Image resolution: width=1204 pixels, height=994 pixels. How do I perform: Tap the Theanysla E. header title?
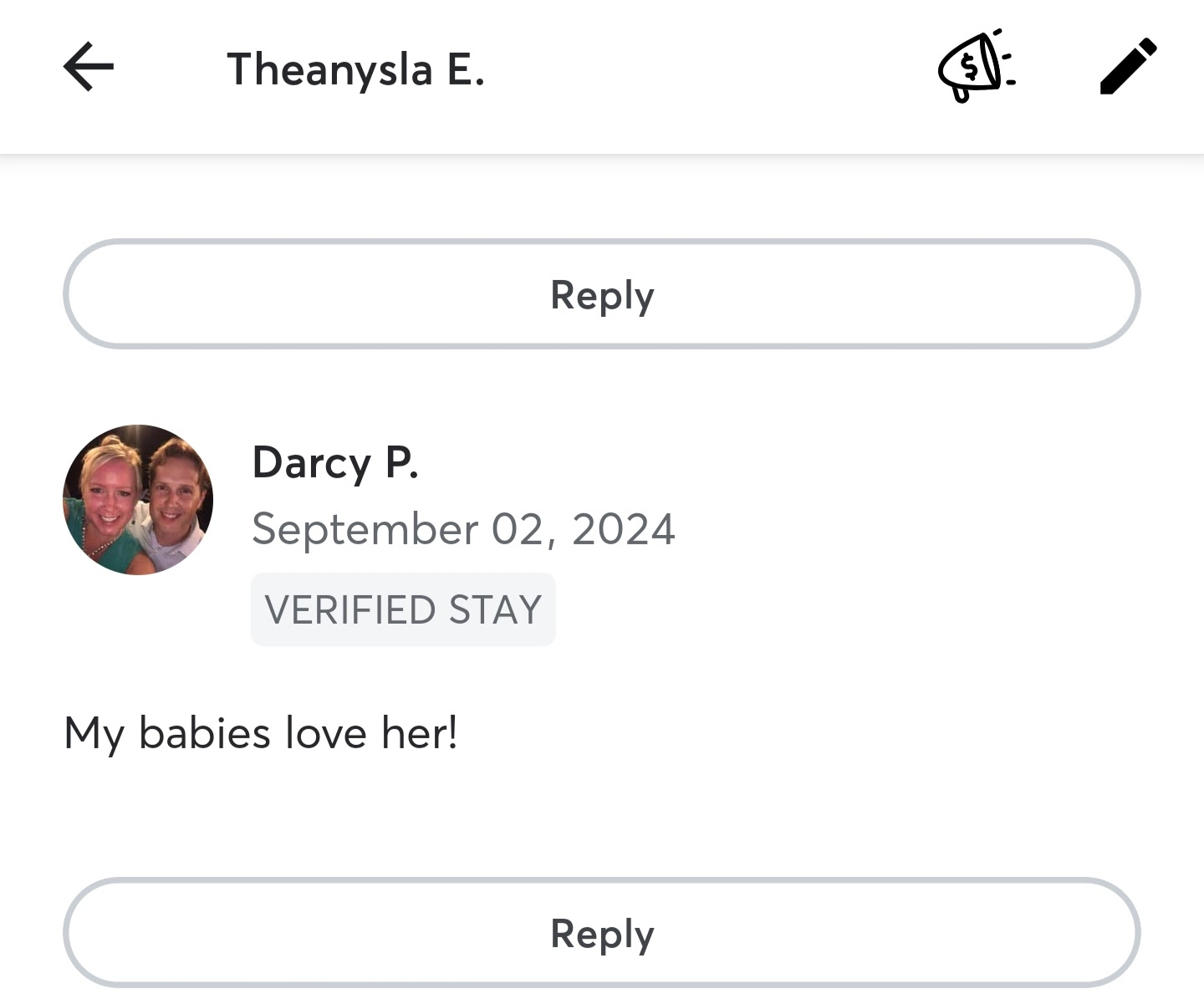pos(355,69)
